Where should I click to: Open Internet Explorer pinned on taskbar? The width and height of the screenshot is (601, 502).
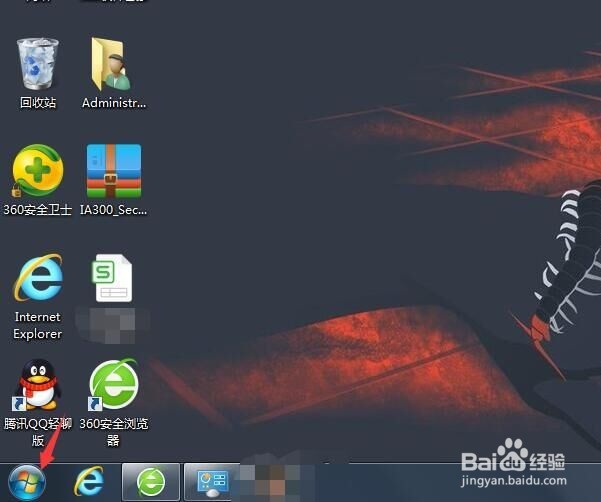pyautogui.click(x=89, y=482)
